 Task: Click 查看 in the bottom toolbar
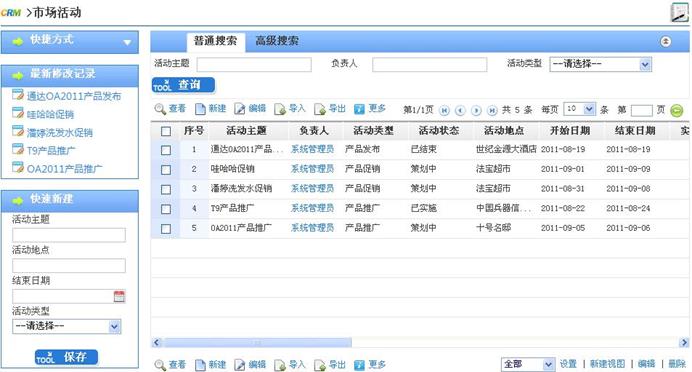(170, 364)
